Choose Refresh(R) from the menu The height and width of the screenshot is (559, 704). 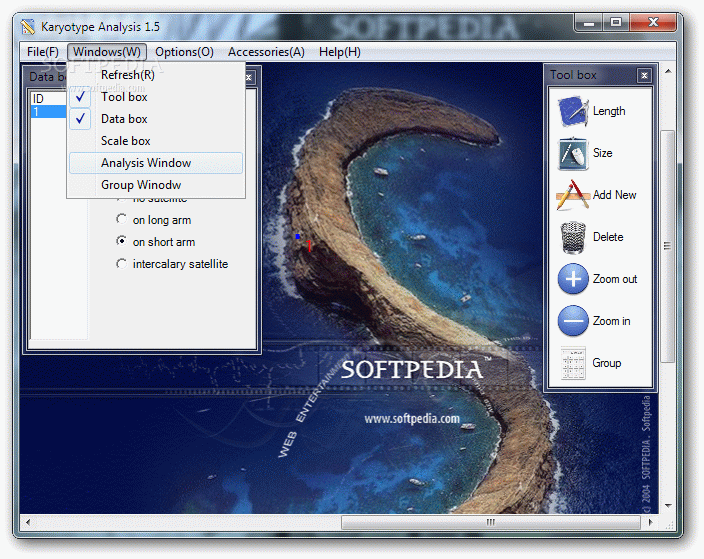[x=156, y=75]
